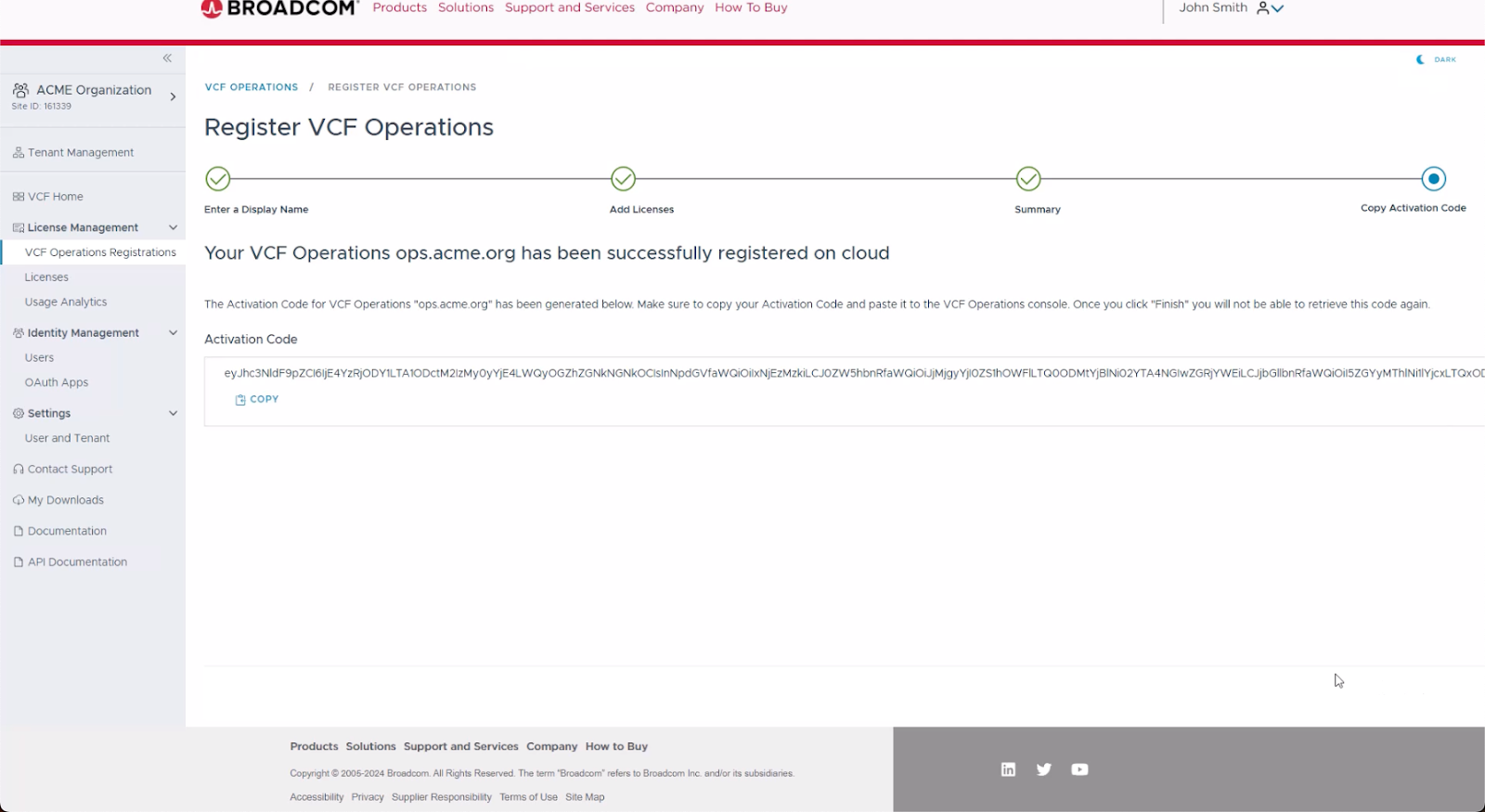
Task: Click VCF Operations breadcrumb link
Action: click(252, 87)
